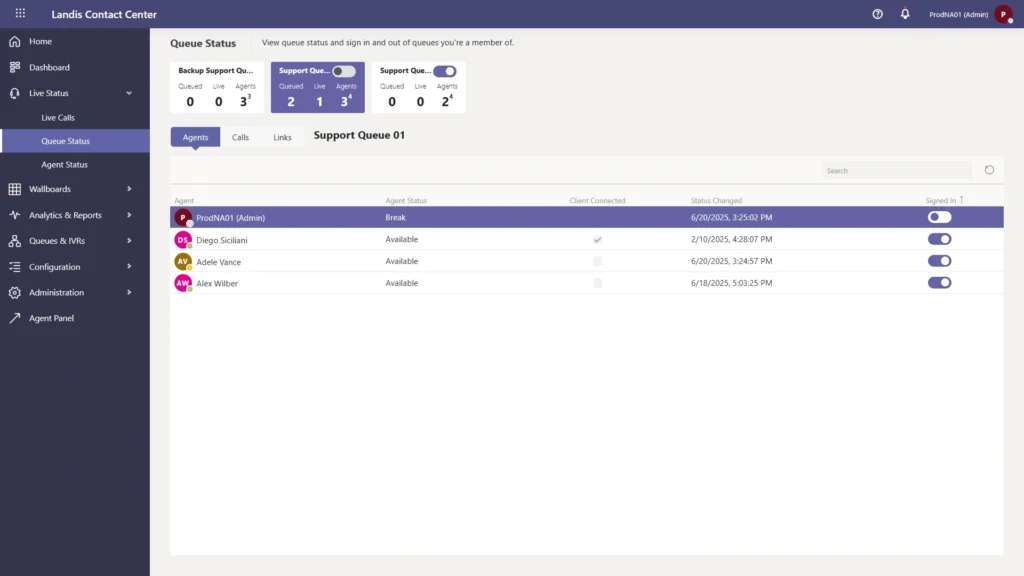Click the Home icon in sidebar

(x=14, y=41)
